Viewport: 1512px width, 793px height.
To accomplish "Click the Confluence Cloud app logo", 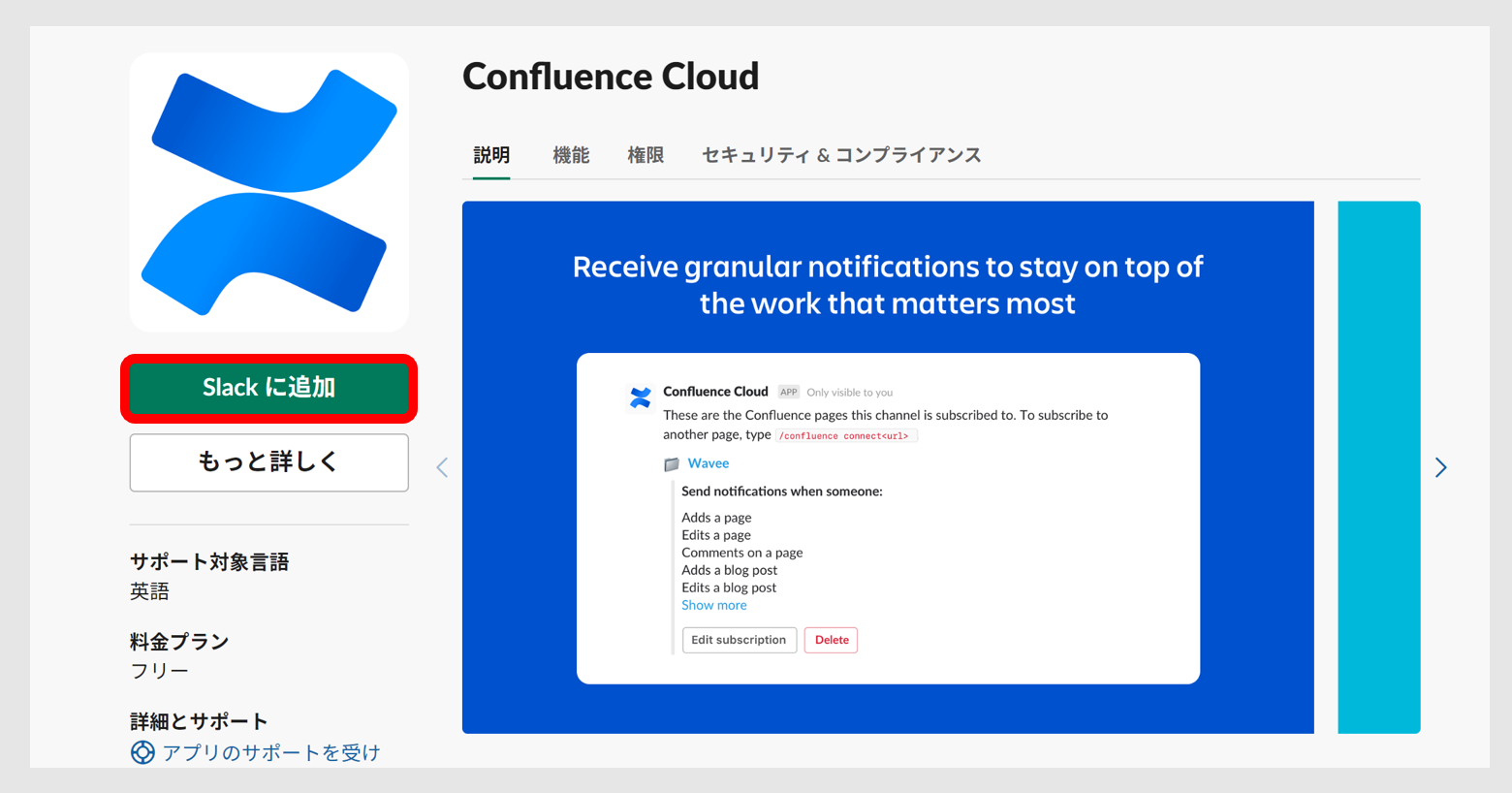I will point(268,191).
